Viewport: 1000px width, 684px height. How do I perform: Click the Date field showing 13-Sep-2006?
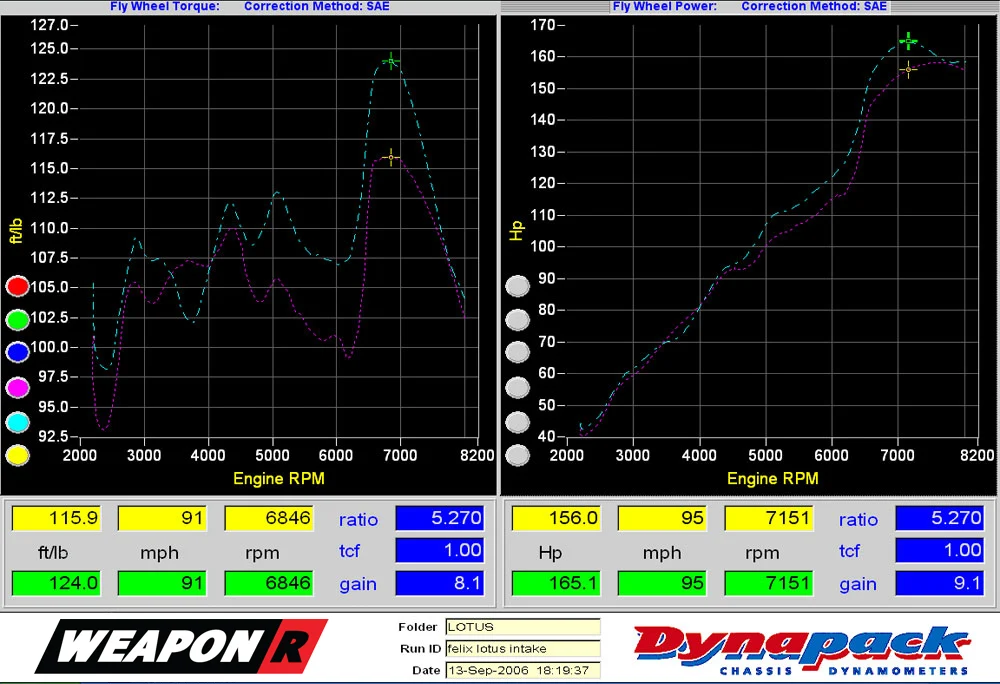[522, 671]
